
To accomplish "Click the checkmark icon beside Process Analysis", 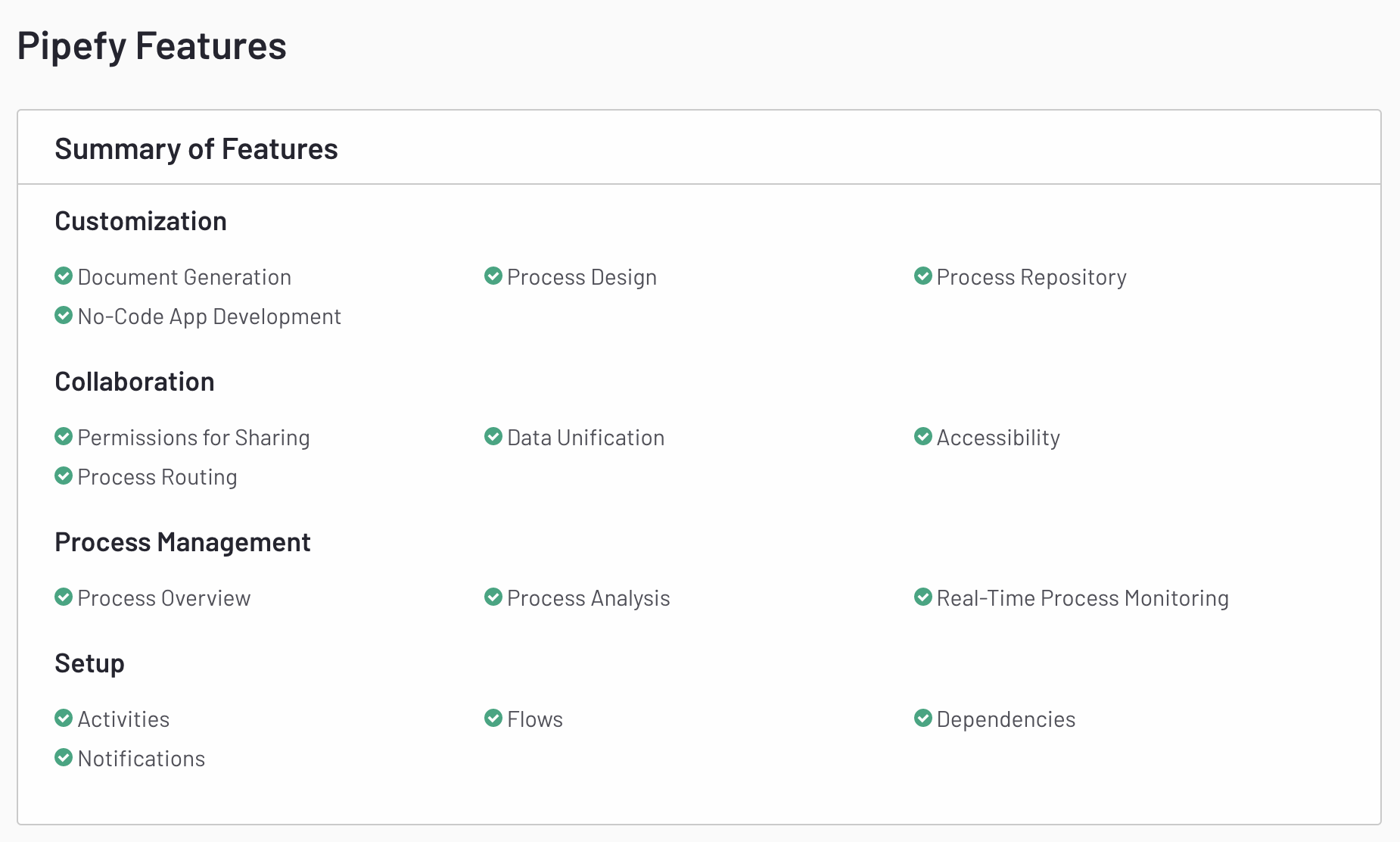I will coord(493,597).
